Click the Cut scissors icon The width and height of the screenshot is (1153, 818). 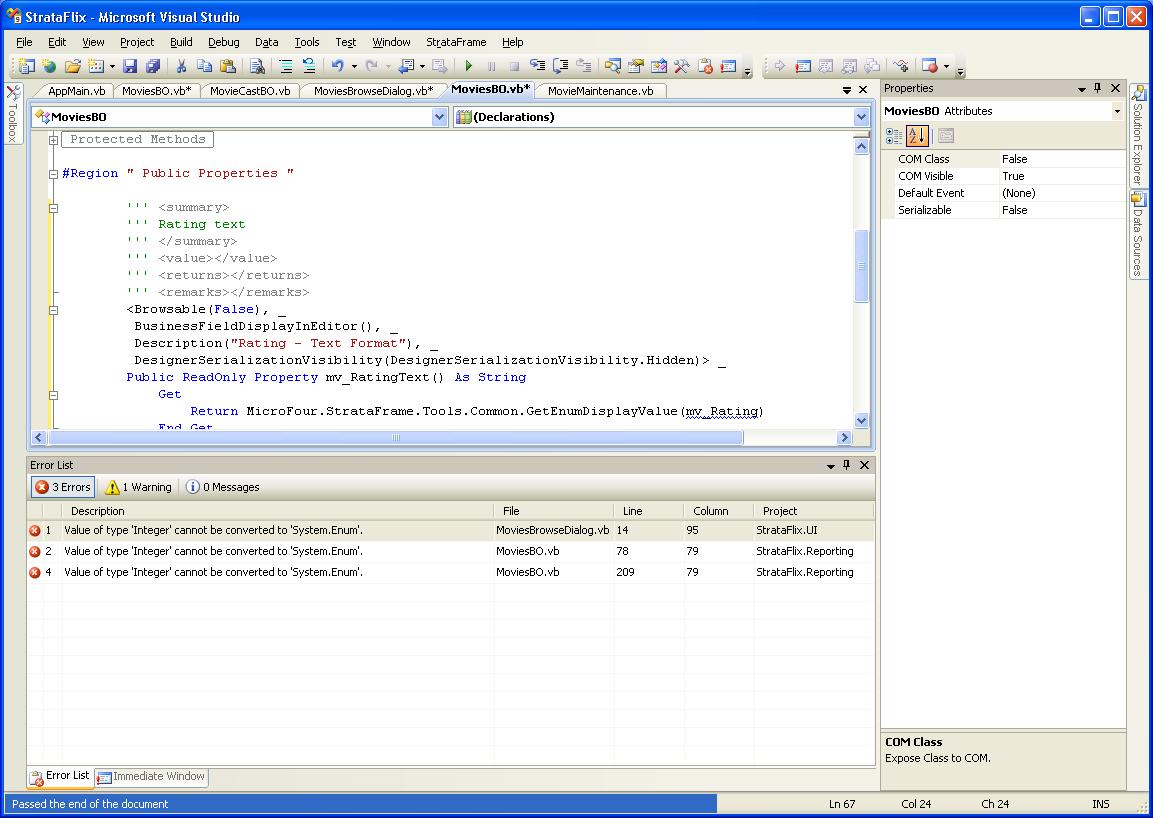click(181, 66)
